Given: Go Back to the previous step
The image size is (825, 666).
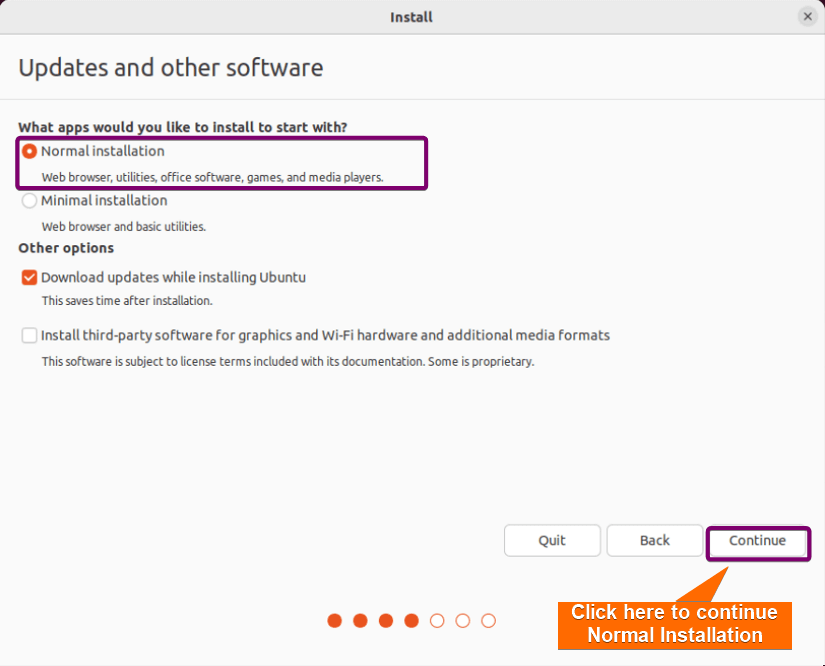Looking at the screenshot, I should (x=655, y=540).
